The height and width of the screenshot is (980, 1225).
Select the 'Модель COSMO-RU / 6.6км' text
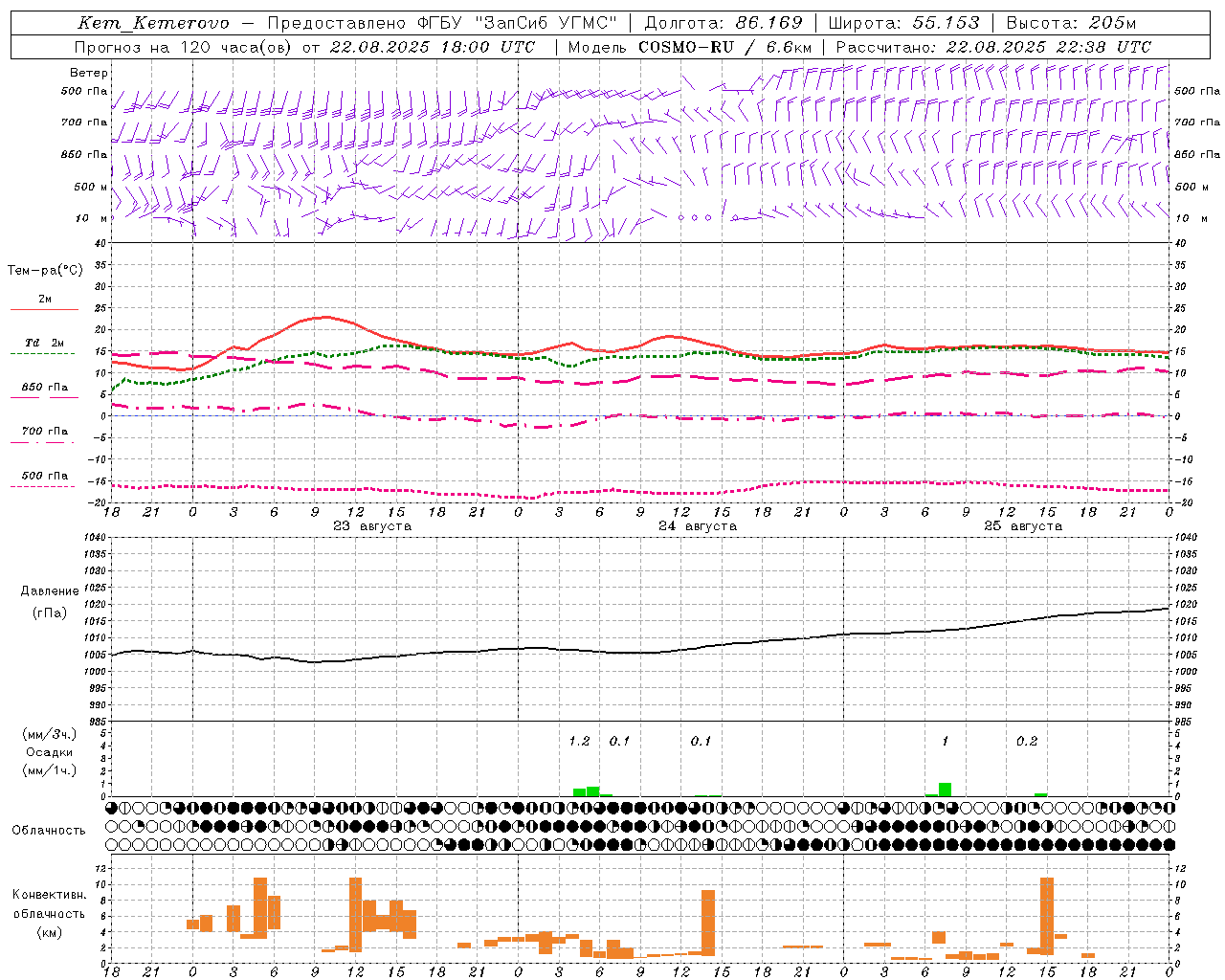tap(690, 47)
